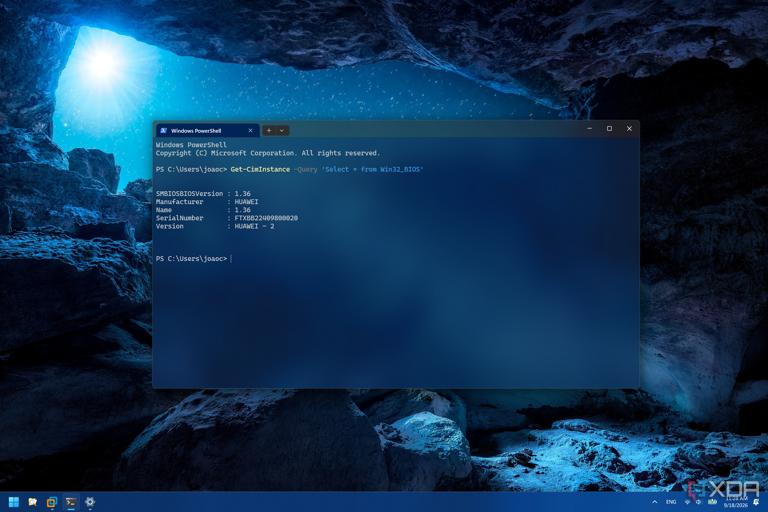Click the SerialNumber label
Viewport: 768px width, 512px height.
pos(179,218)
